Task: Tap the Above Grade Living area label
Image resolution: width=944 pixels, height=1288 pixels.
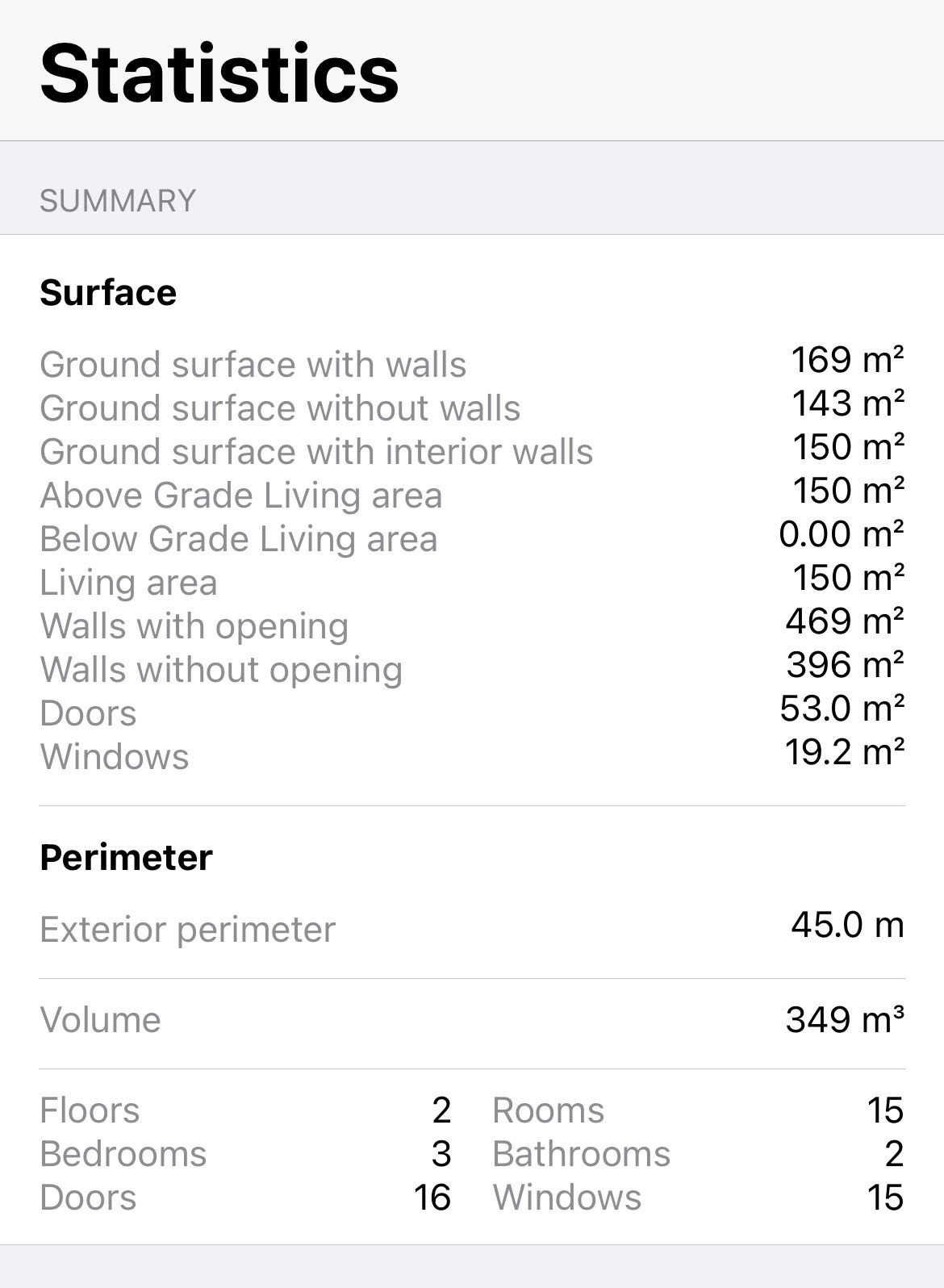Action: pyautogui.click(x=241, y=496)
